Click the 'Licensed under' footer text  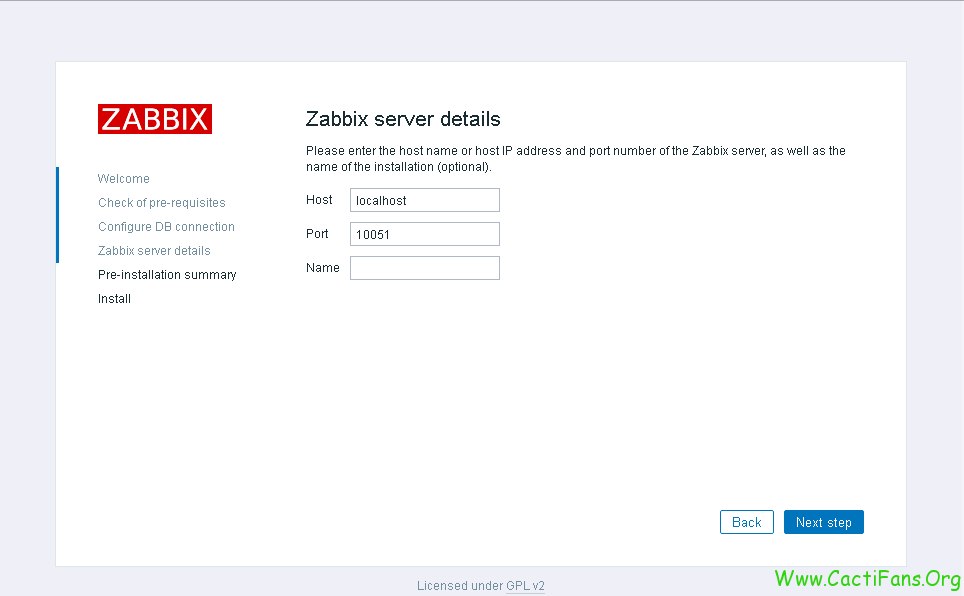(x=460, y=586)
